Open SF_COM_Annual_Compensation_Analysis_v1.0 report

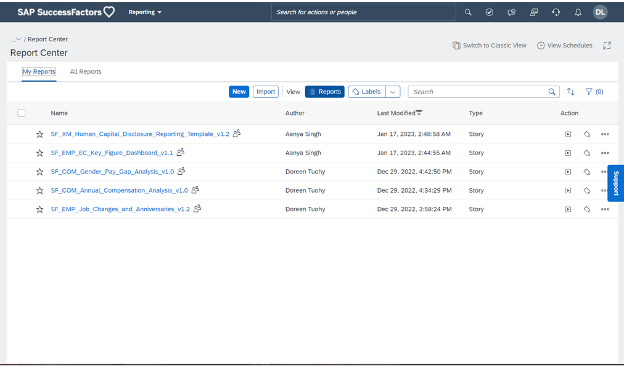119,190
